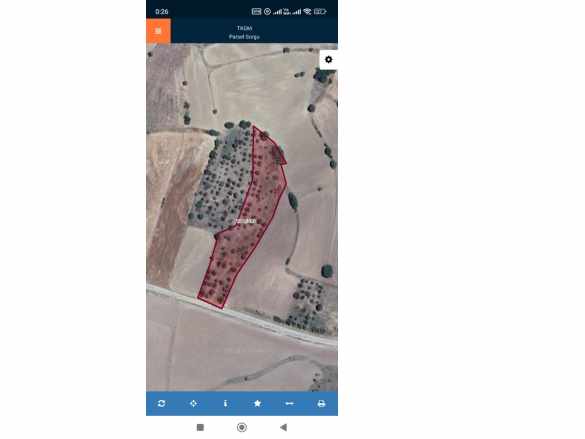
Task: Tap the Wi-Fi icon in status bar
Action: (307, 12)
